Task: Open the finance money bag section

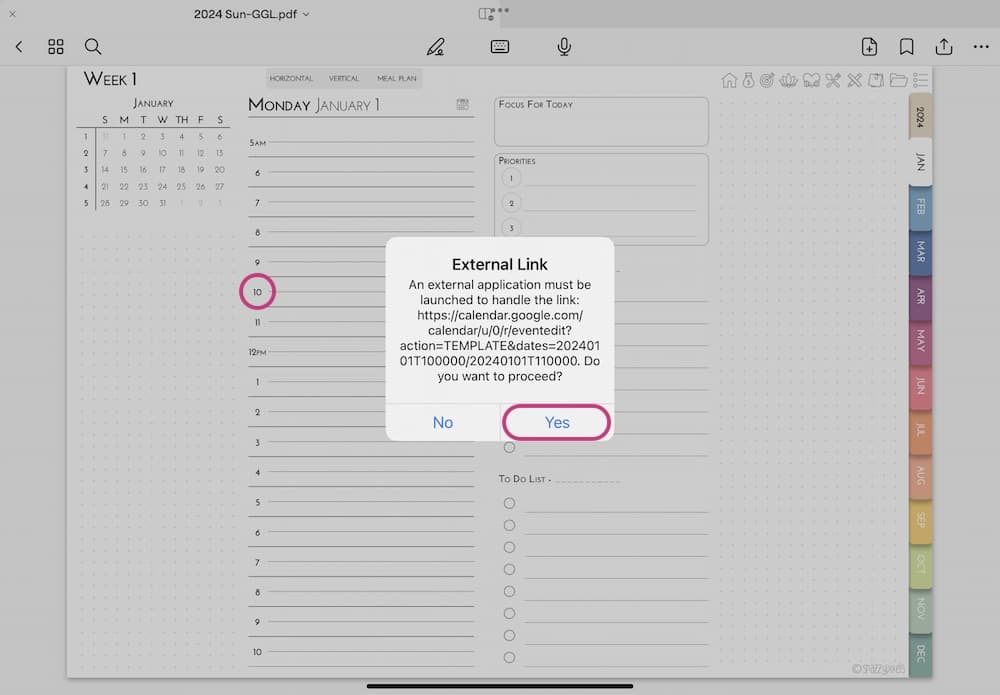Action: 748,80
